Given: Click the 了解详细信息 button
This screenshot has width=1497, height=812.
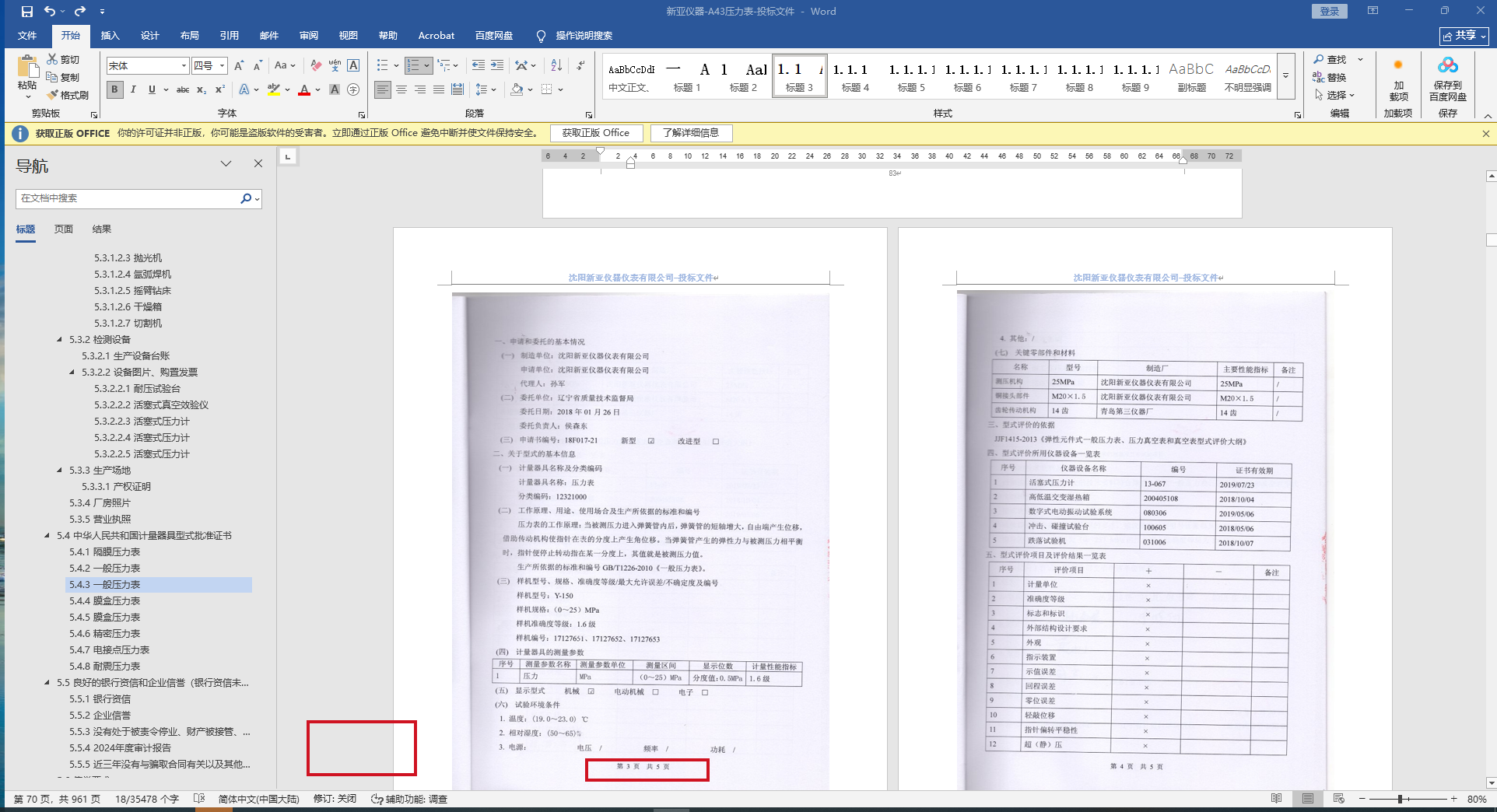Looking at the screenshot, I should coord(691,133).
